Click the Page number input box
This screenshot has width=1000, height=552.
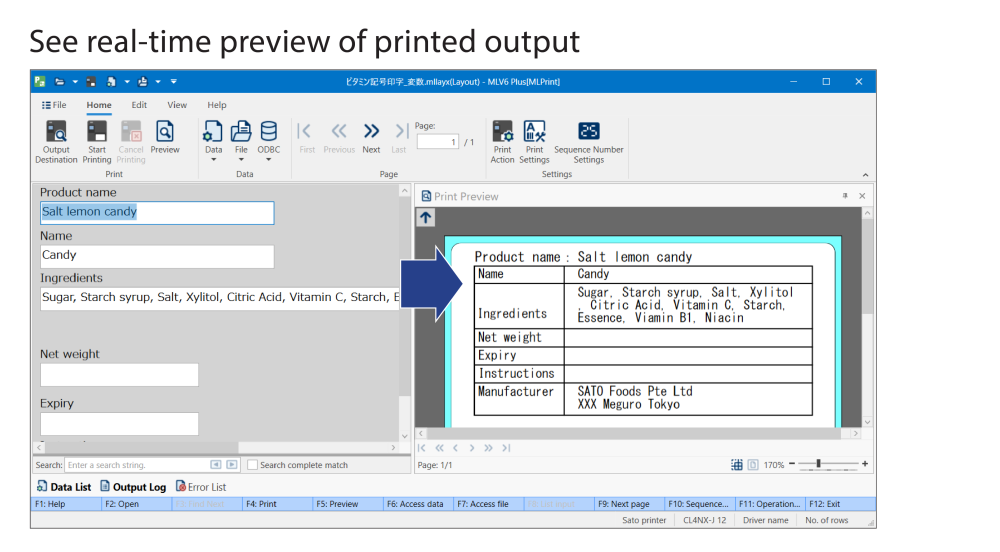tap(438, 142)
